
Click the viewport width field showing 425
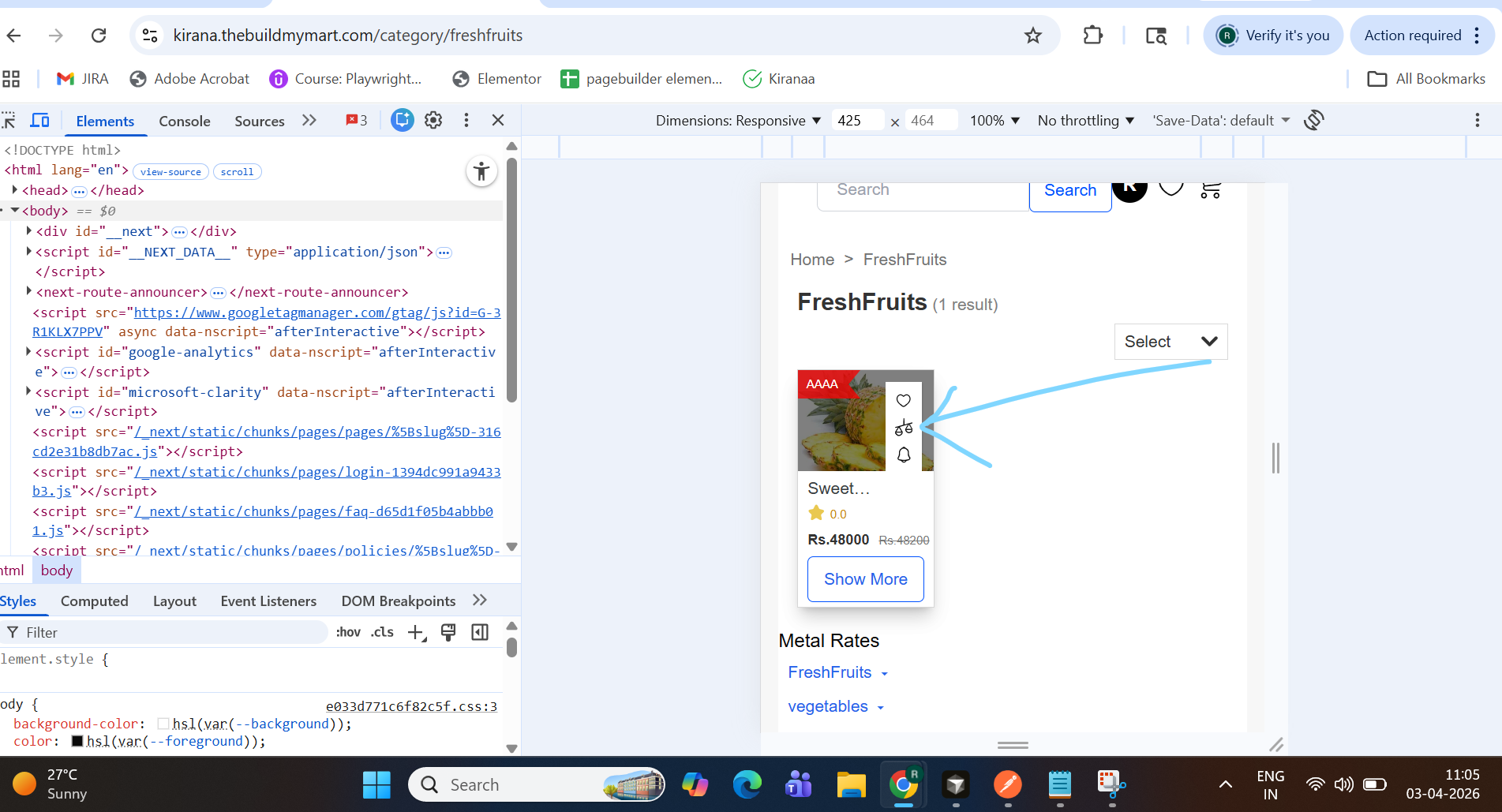[x=859, y=121]
